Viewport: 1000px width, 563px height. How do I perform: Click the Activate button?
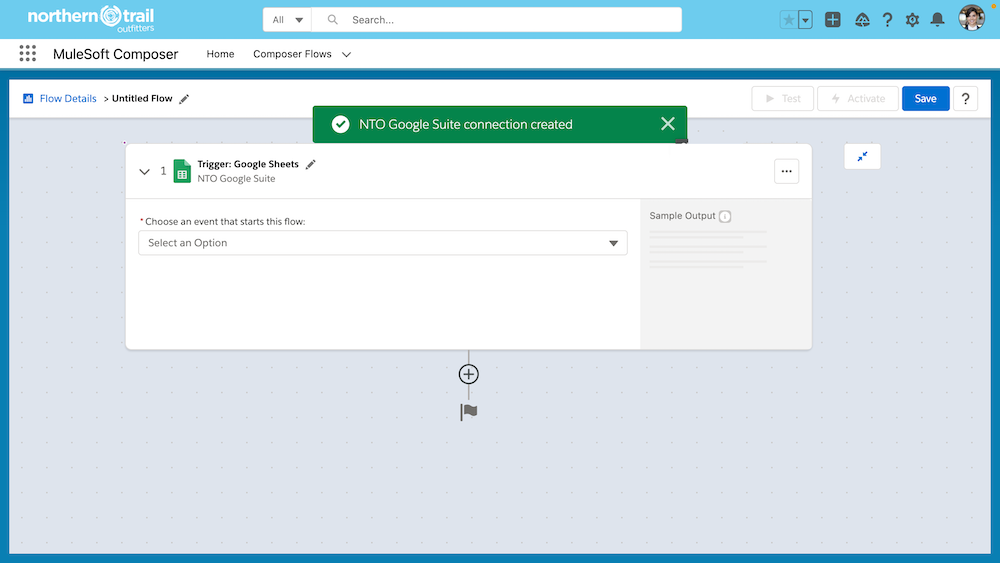pyautogui.click(x=858, y=99)
